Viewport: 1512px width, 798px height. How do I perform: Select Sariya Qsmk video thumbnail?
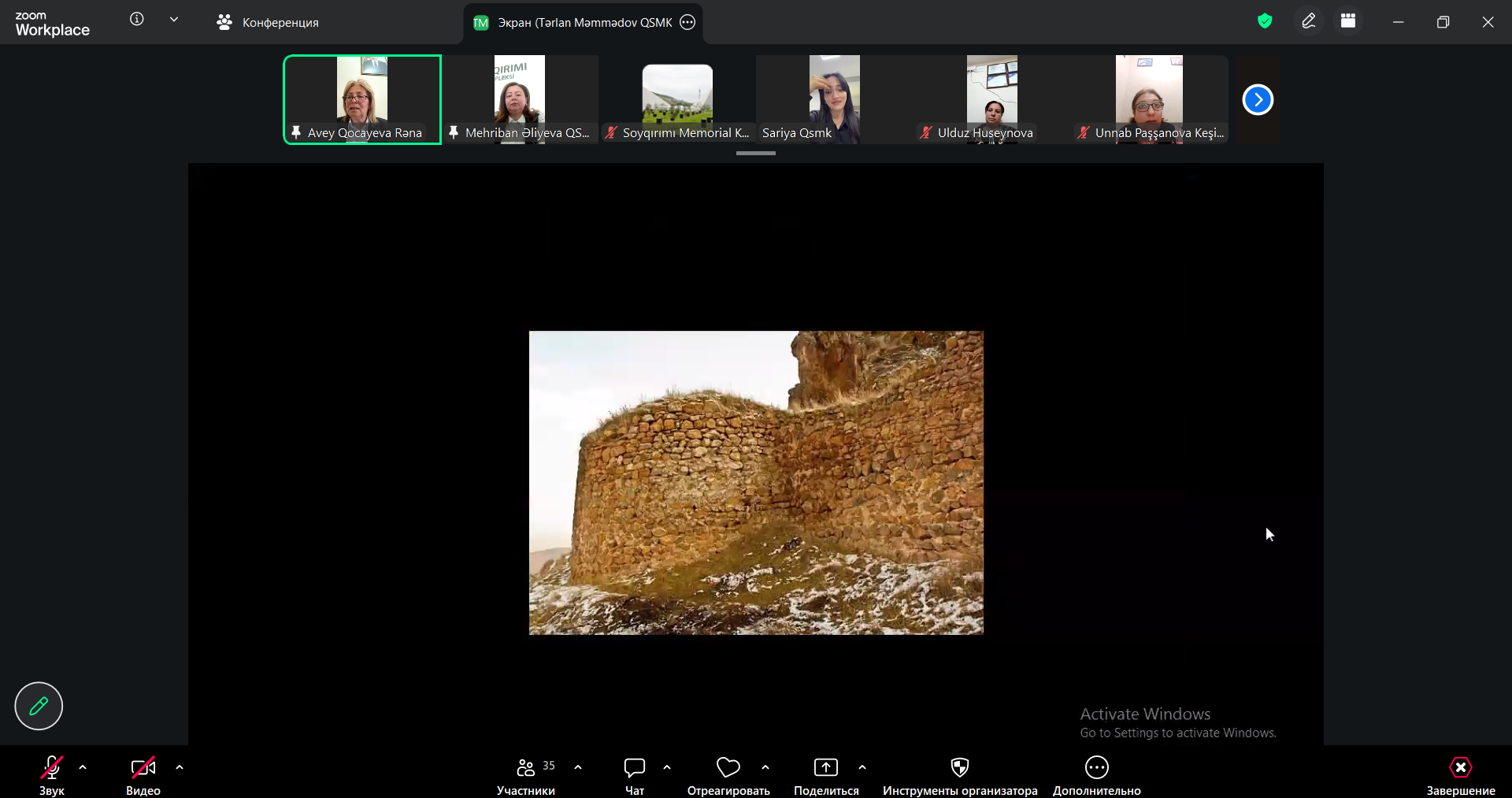(x=835, y=99)
